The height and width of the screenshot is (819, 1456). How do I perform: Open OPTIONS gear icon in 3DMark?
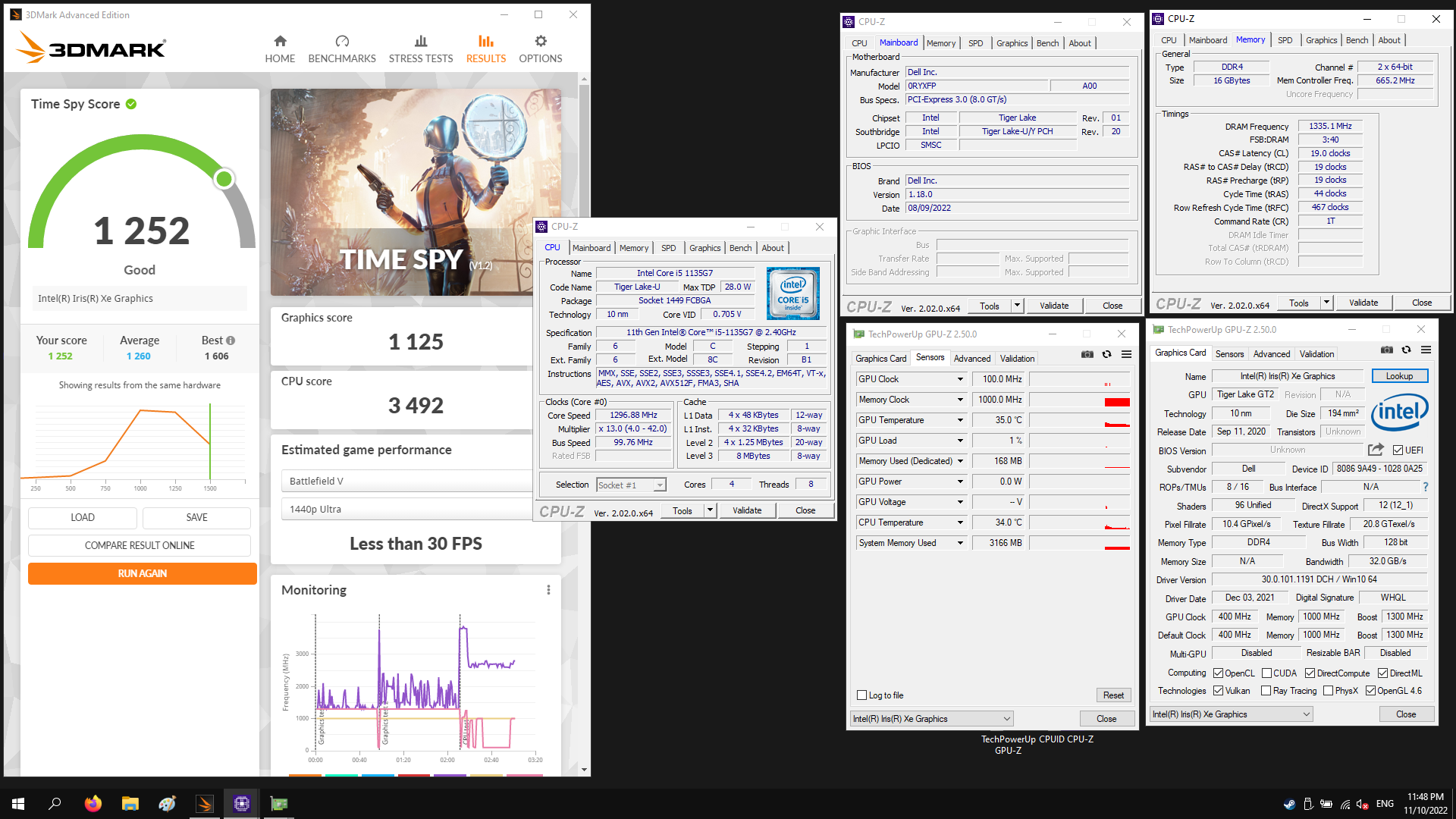[541, 41]
